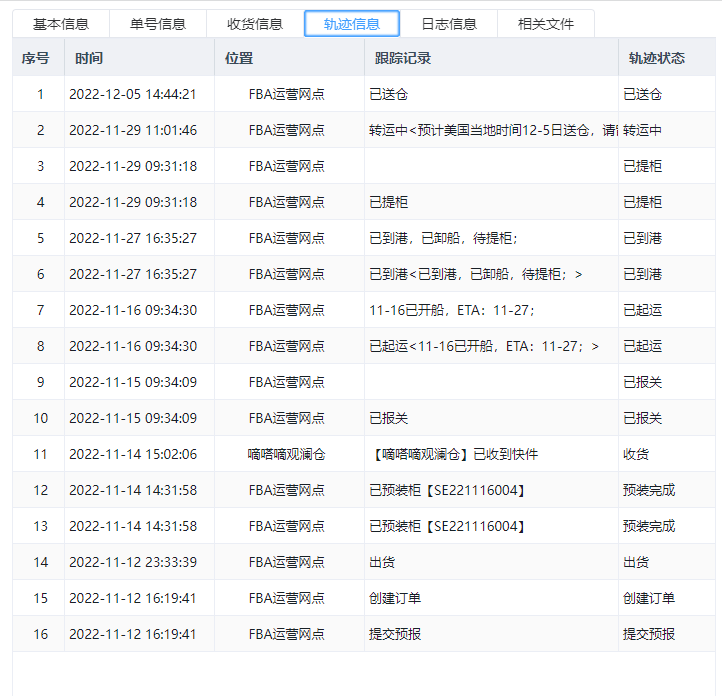Click the 2022-11-29 11:01:46 timestamp cell
Viewport: 722px width, 696px height.
tap(133, 131)
